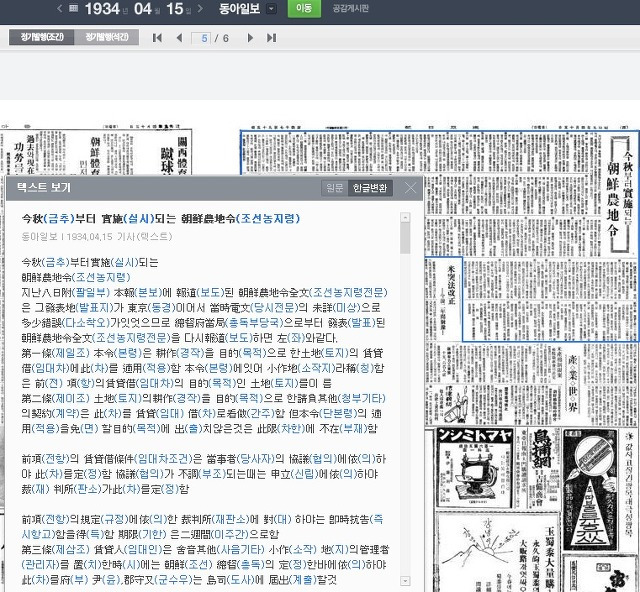Jump to the last page icon
This screenshot has height=592, width=640.
pyautogui.click(x=271, y=38)
